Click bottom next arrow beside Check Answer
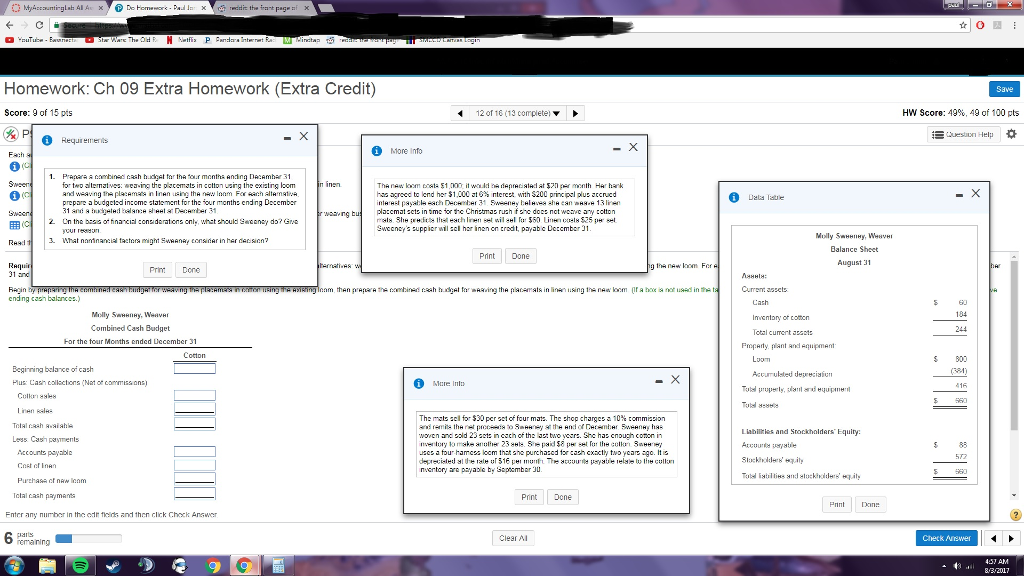The height and width of the screenshot is (576, 1024). tap(1011, 538)
